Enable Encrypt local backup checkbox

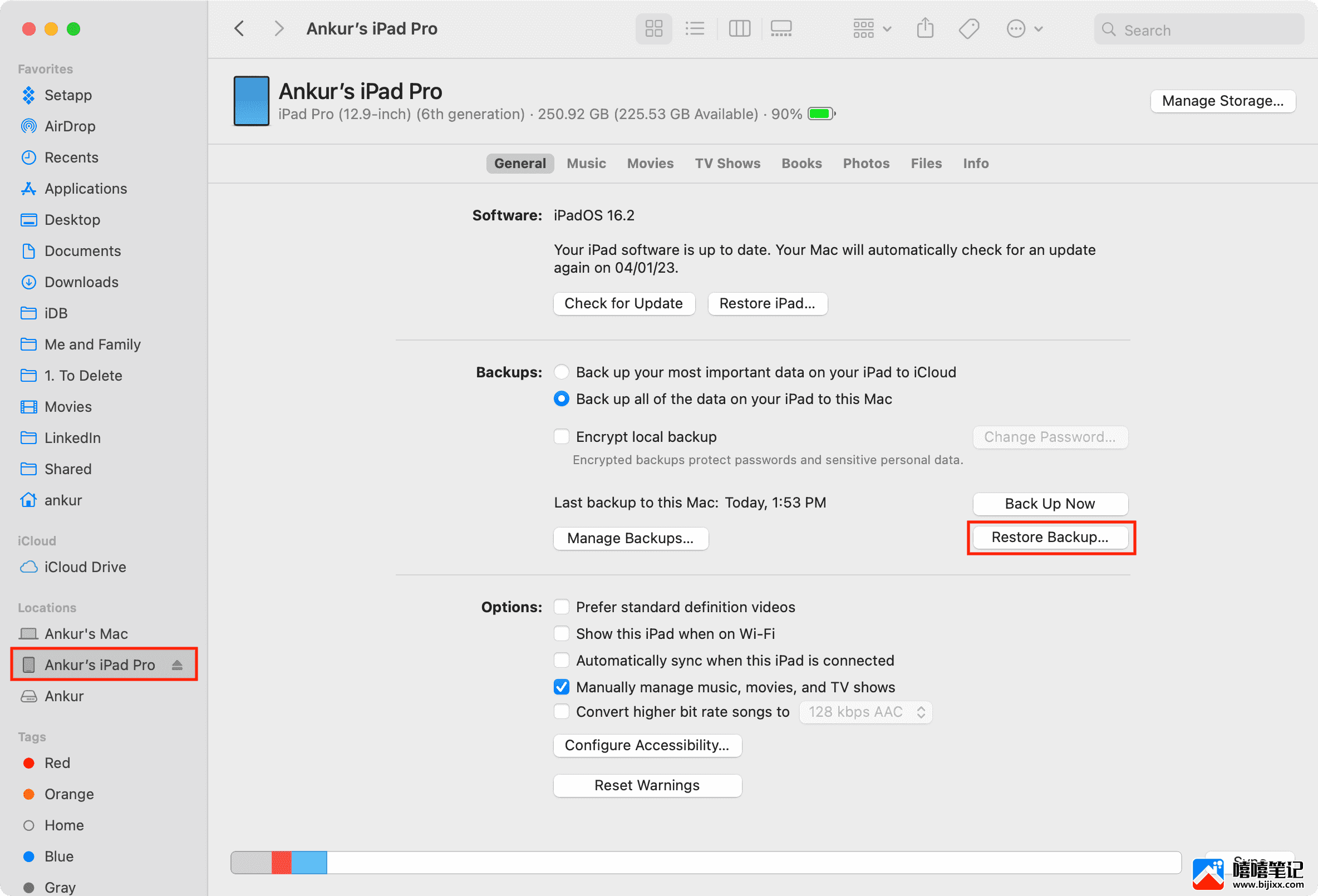(560, 436)
